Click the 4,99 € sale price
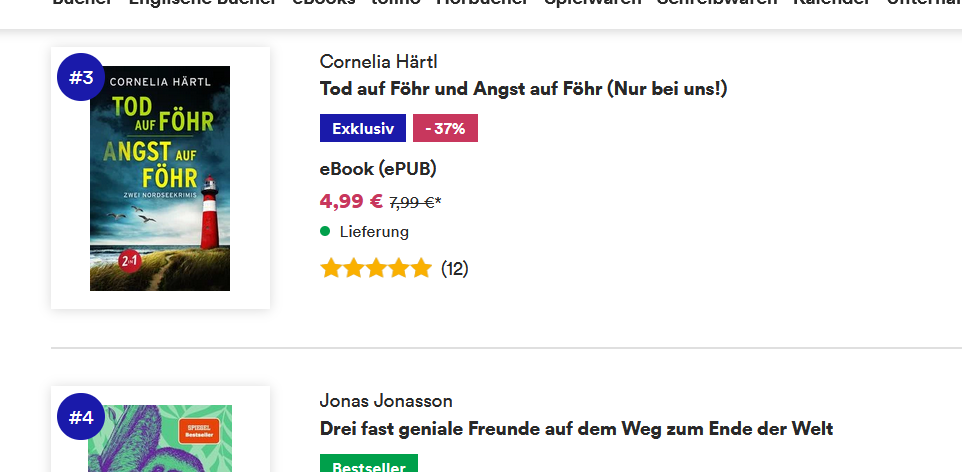 click(351, 201)
